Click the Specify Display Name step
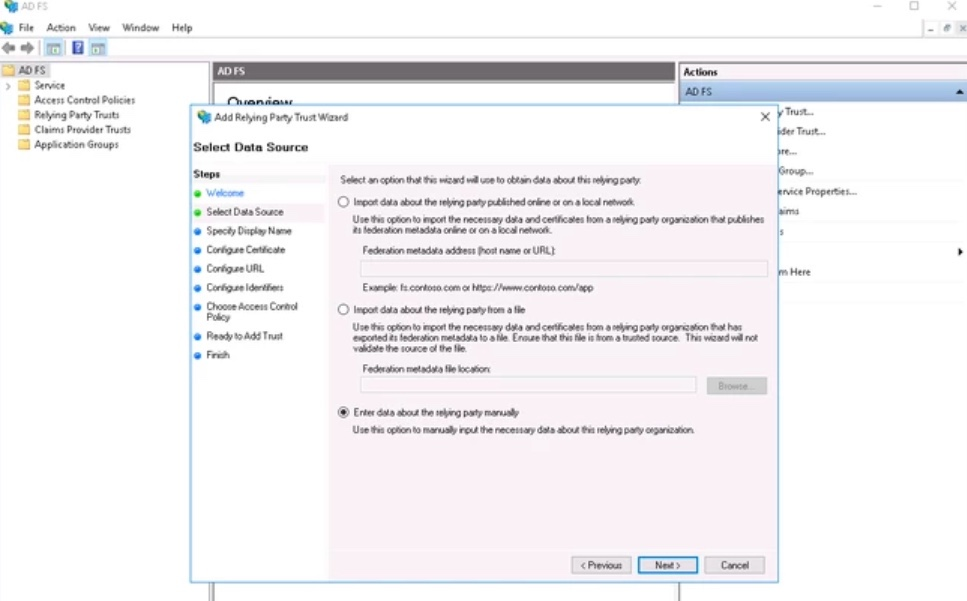Image resolution: width=967 pixels, height=601 pixels. [249, 231]
